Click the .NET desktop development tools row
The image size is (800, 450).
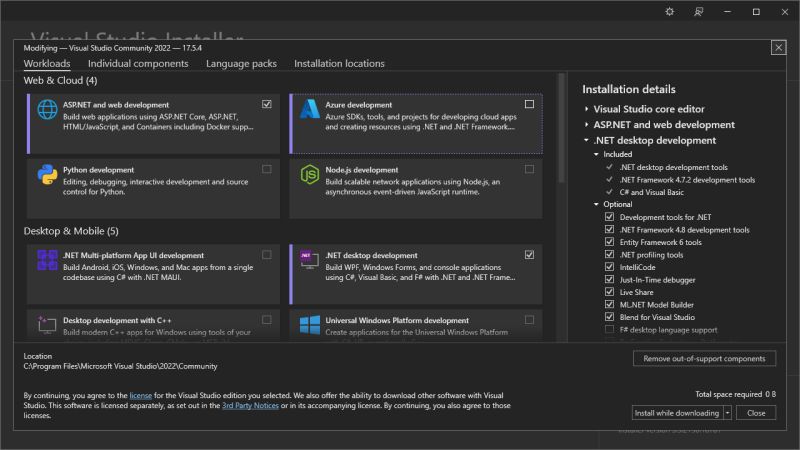(673, 167)
